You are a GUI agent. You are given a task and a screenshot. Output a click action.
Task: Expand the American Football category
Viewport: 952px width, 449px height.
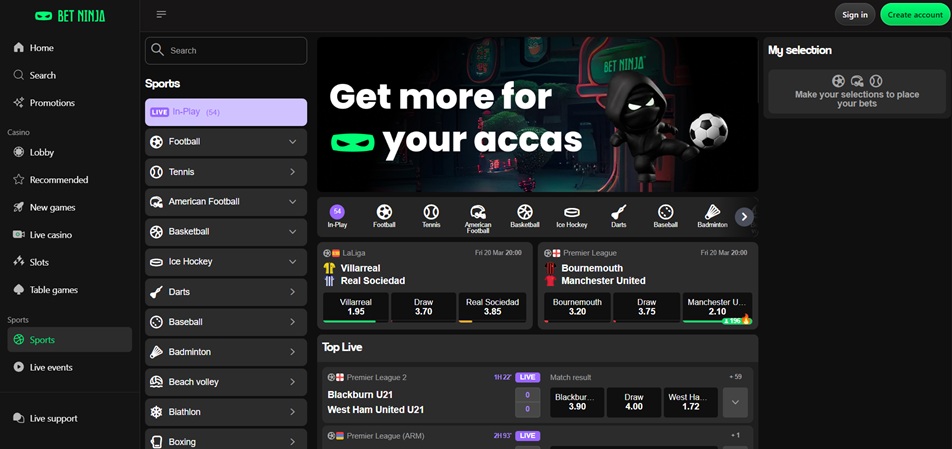[293, 201]
